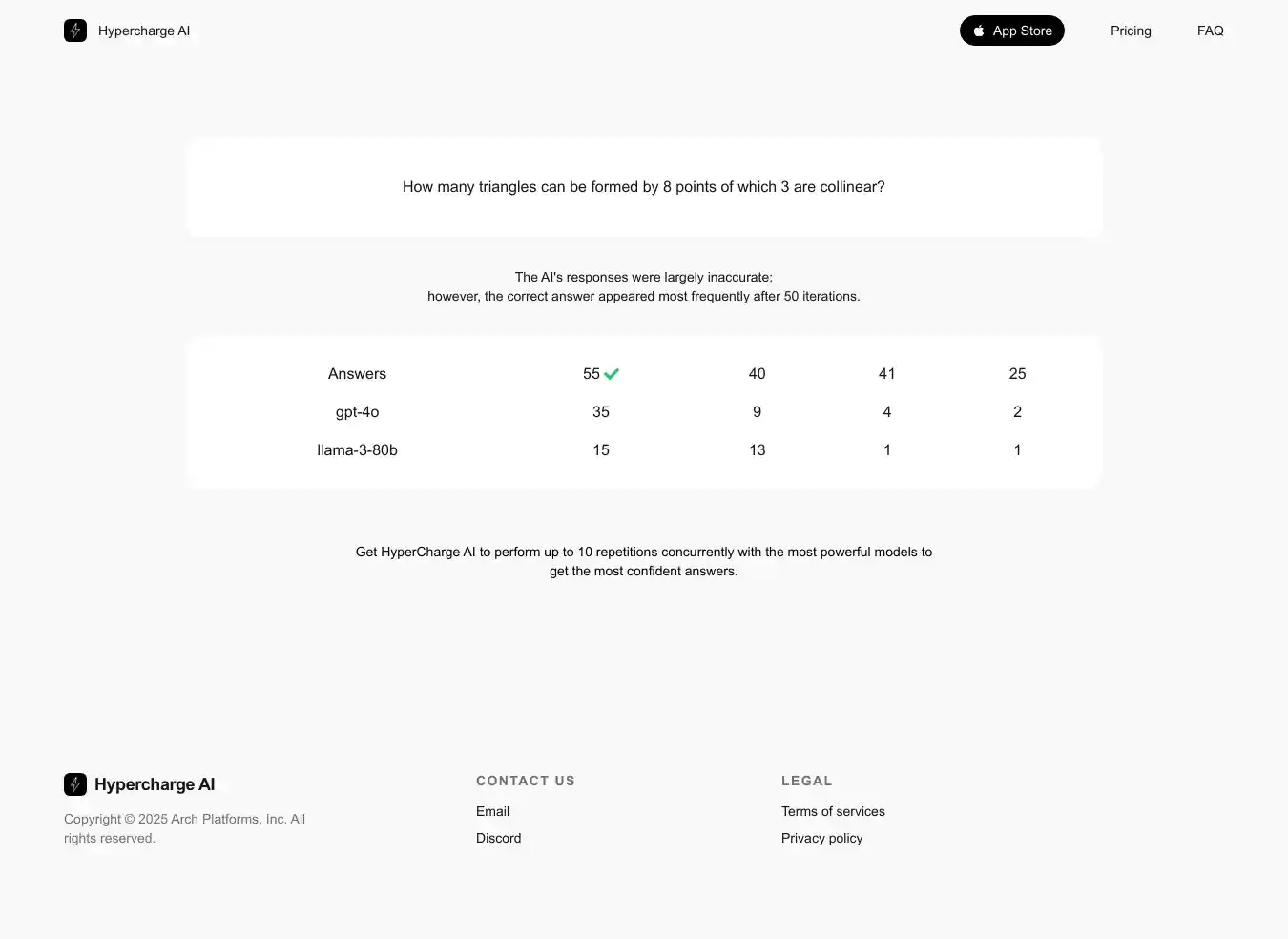The height and width of the screenshot is (939, 1288).
Task: Open the Discord link in footer
Action: click(x=498, y=838)
